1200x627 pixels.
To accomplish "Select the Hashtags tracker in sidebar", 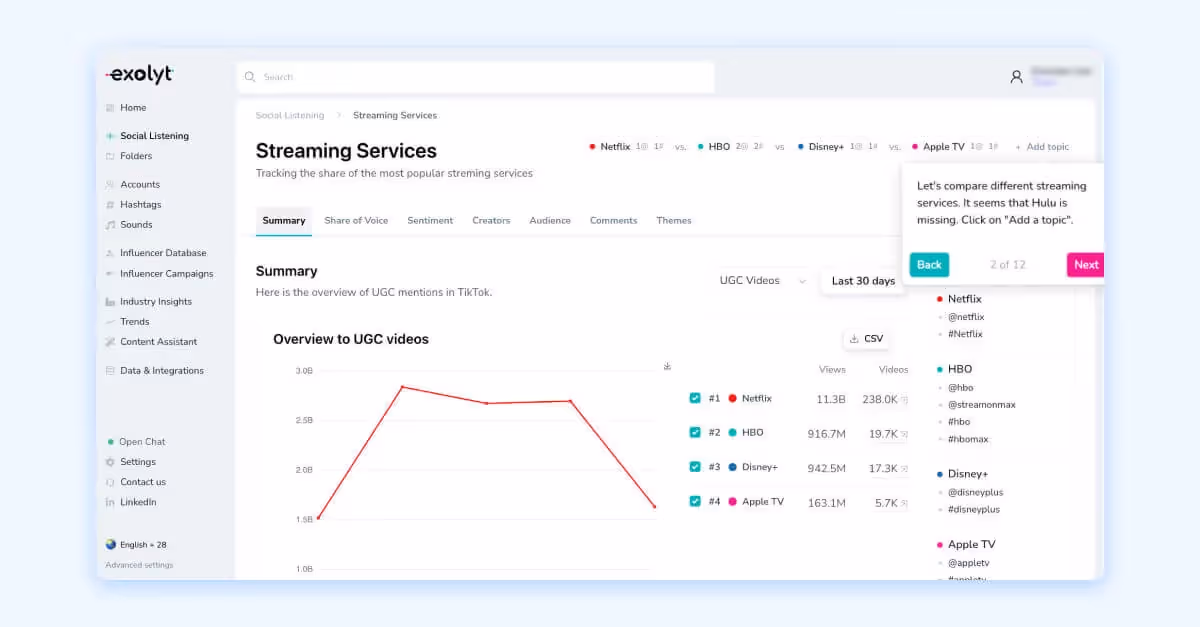I will click(142, 204).
